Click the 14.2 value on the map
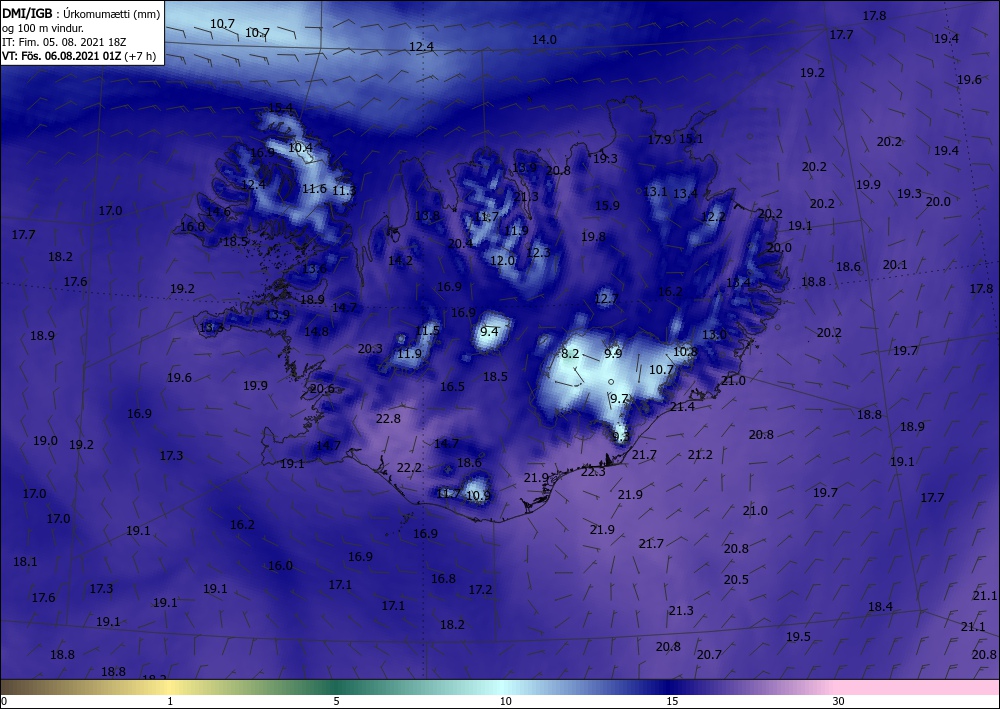This screenshot has height=709, width=1000. point(401,261)
